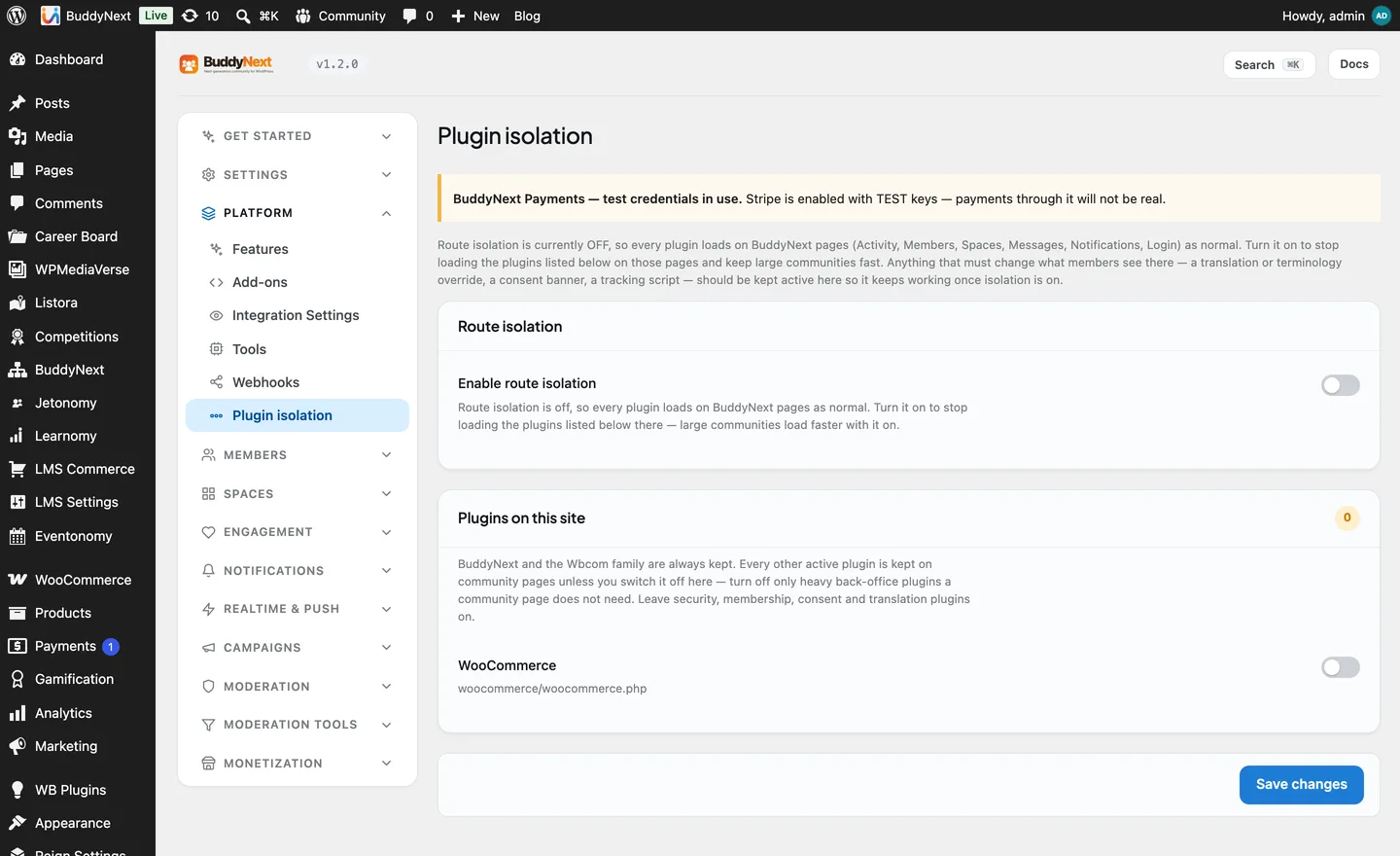The width and height of the screenshot is (1400, 856).
Task: Click the Analytics bar chart icon
Action: tap(17, 713)
